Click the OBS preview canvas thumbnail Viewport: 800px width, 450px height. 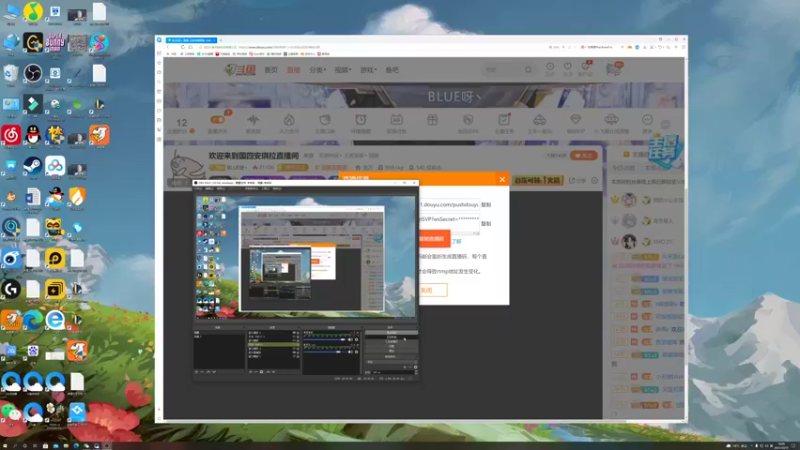tap(306, 258)
